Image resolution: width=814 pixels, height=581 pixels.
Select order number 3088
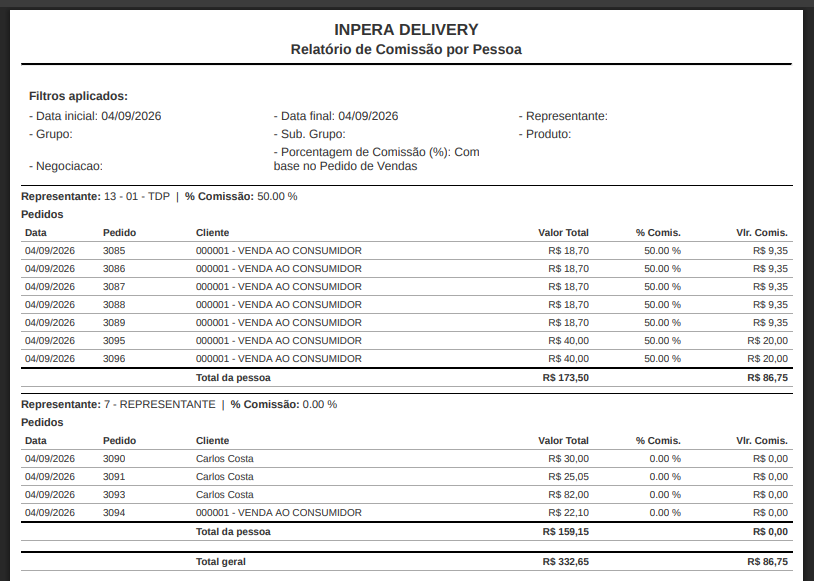point(114,305)
